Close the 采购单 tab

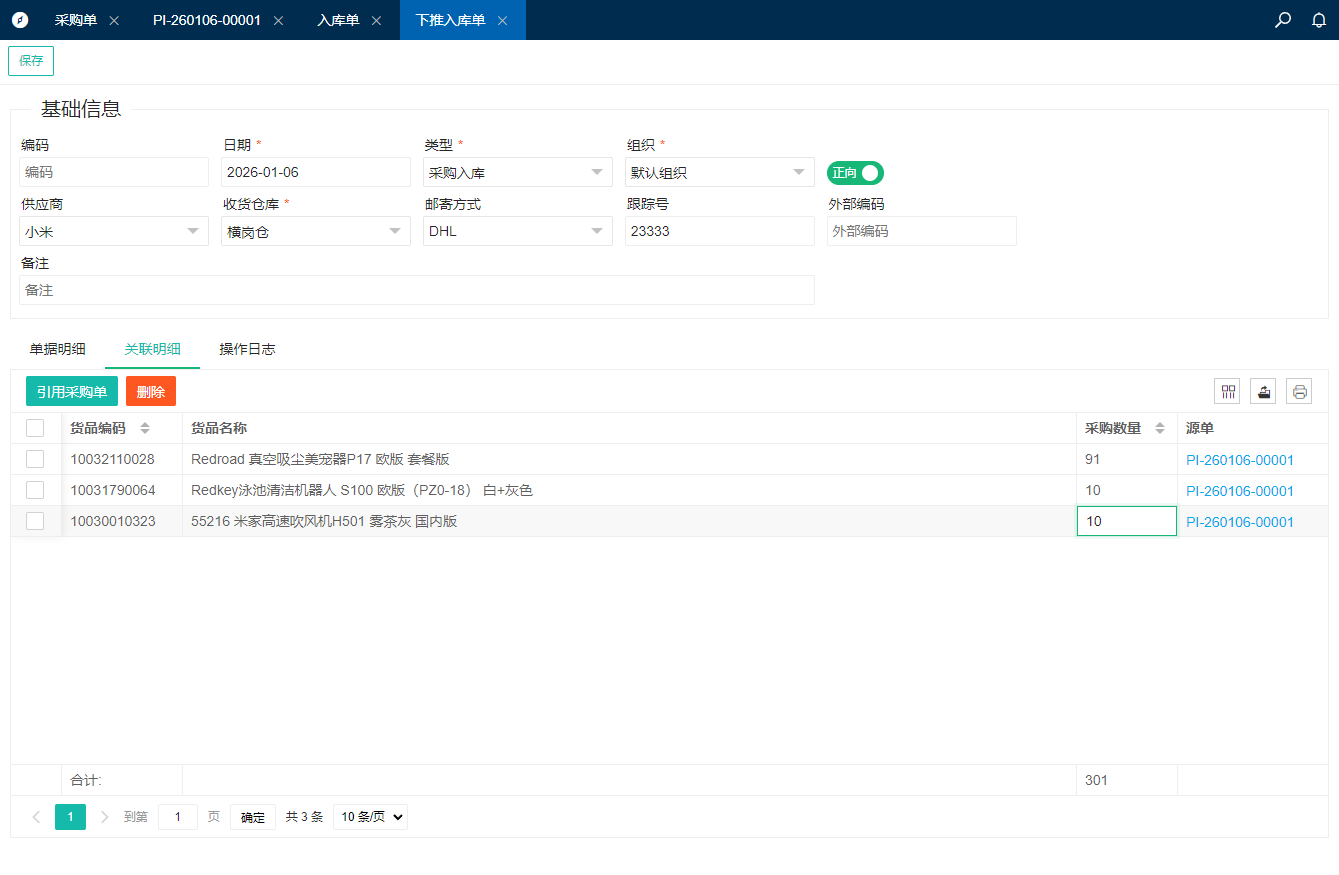114,21
